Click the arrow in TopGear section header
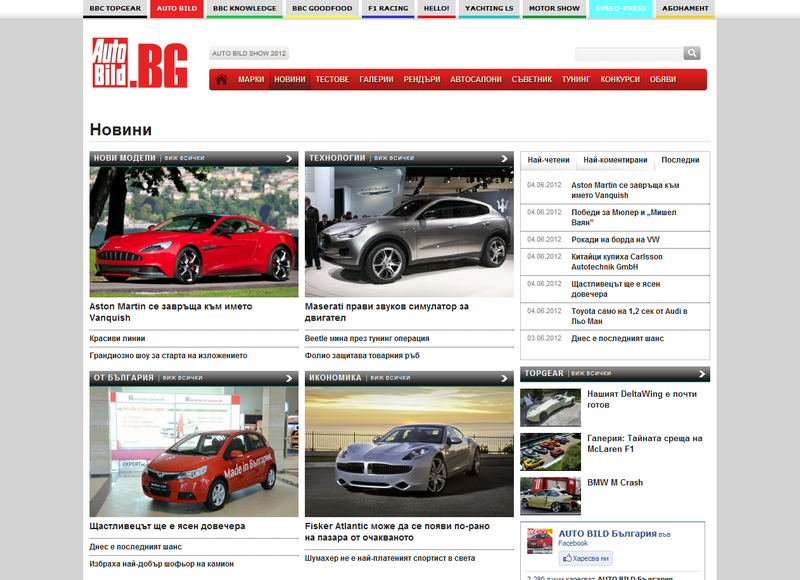Screen dimensions: 800x580 point(702,374)
